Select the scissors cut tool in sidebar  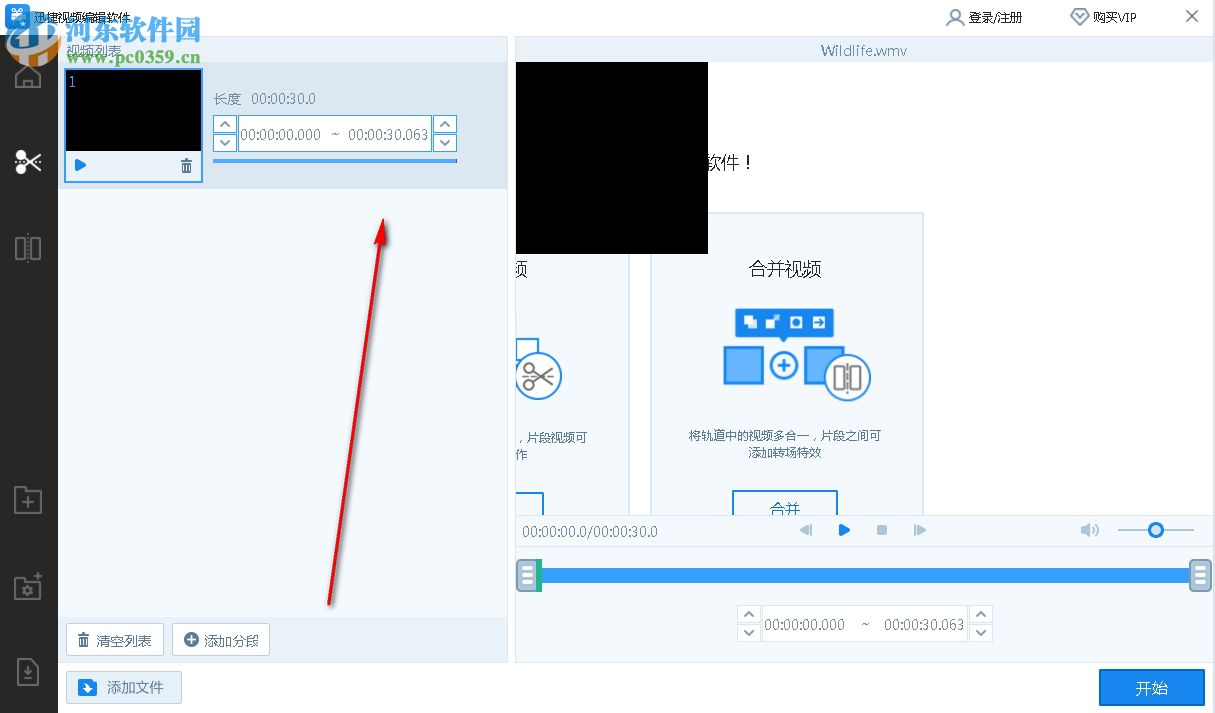[27, 160]
